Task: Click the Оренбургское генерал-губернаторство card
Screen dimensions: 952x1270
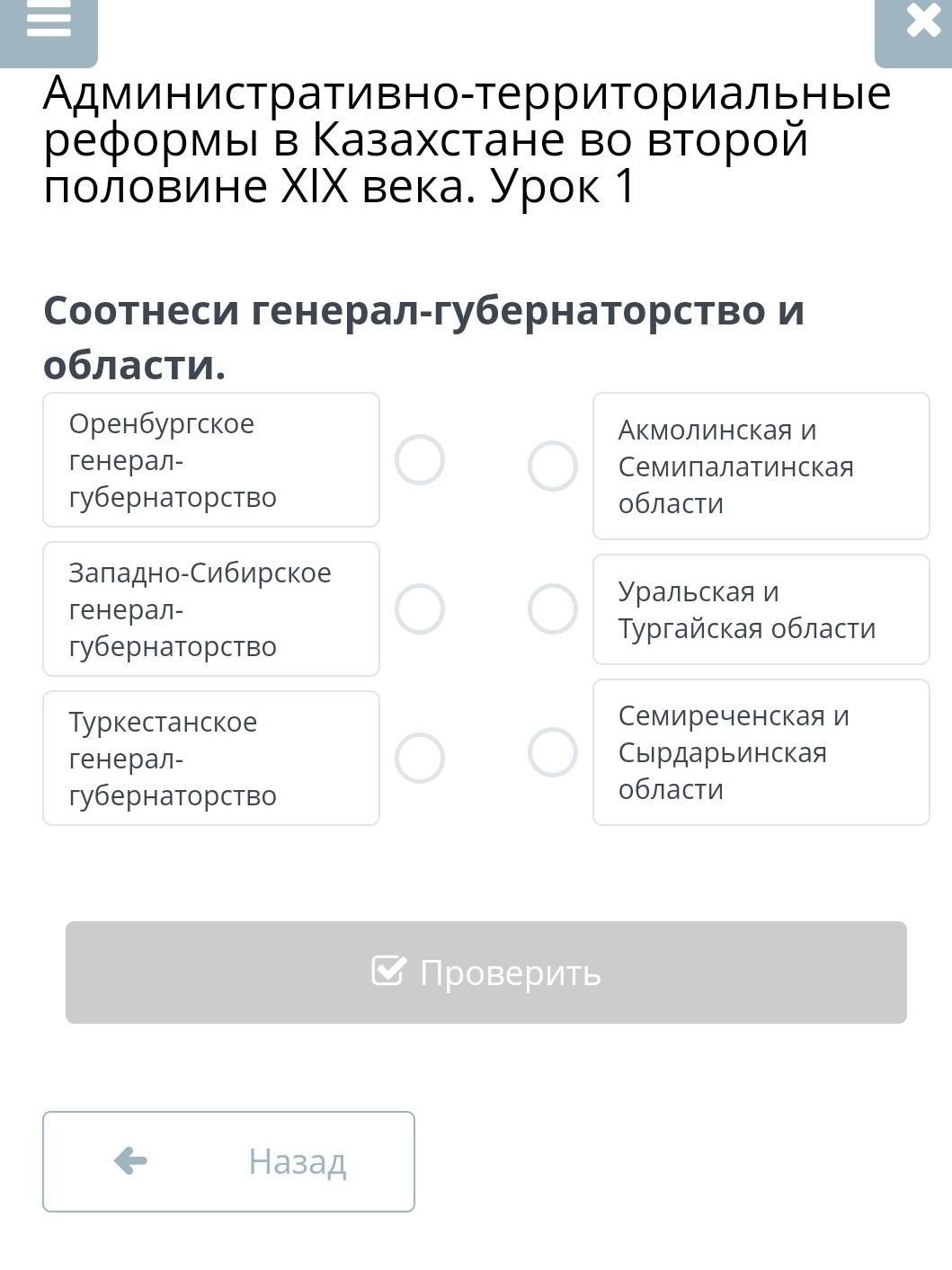Action: [211, 460]
